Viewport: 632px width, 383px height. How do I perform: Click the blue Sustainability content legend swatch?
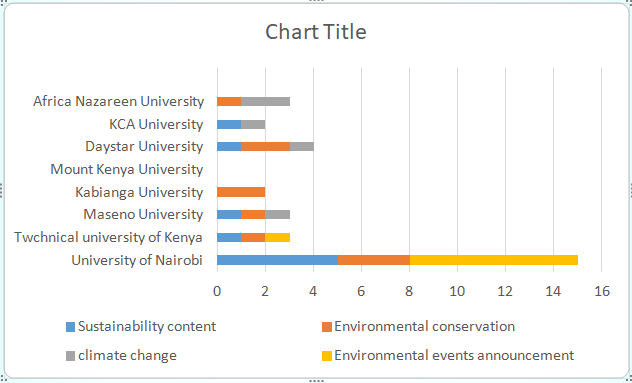tap(71, 327)
